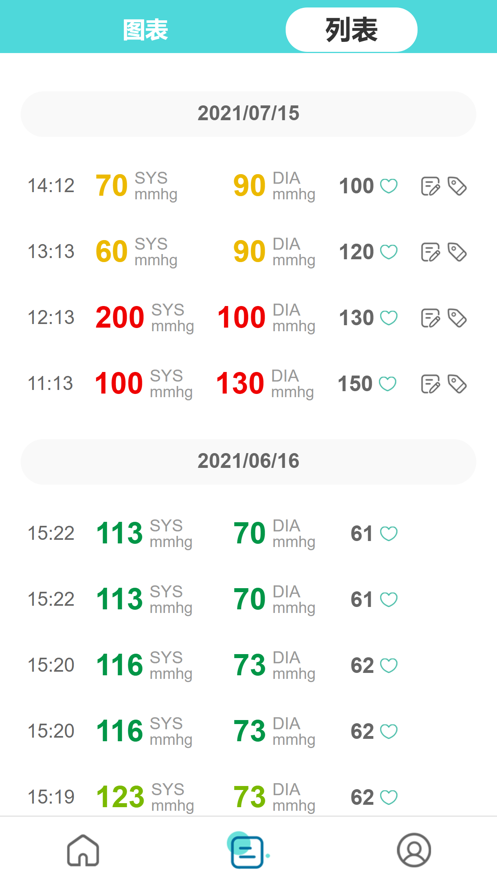The image size is (497, 883).
Task: Tap the 2021/06/16 date header
Action: 248,462
